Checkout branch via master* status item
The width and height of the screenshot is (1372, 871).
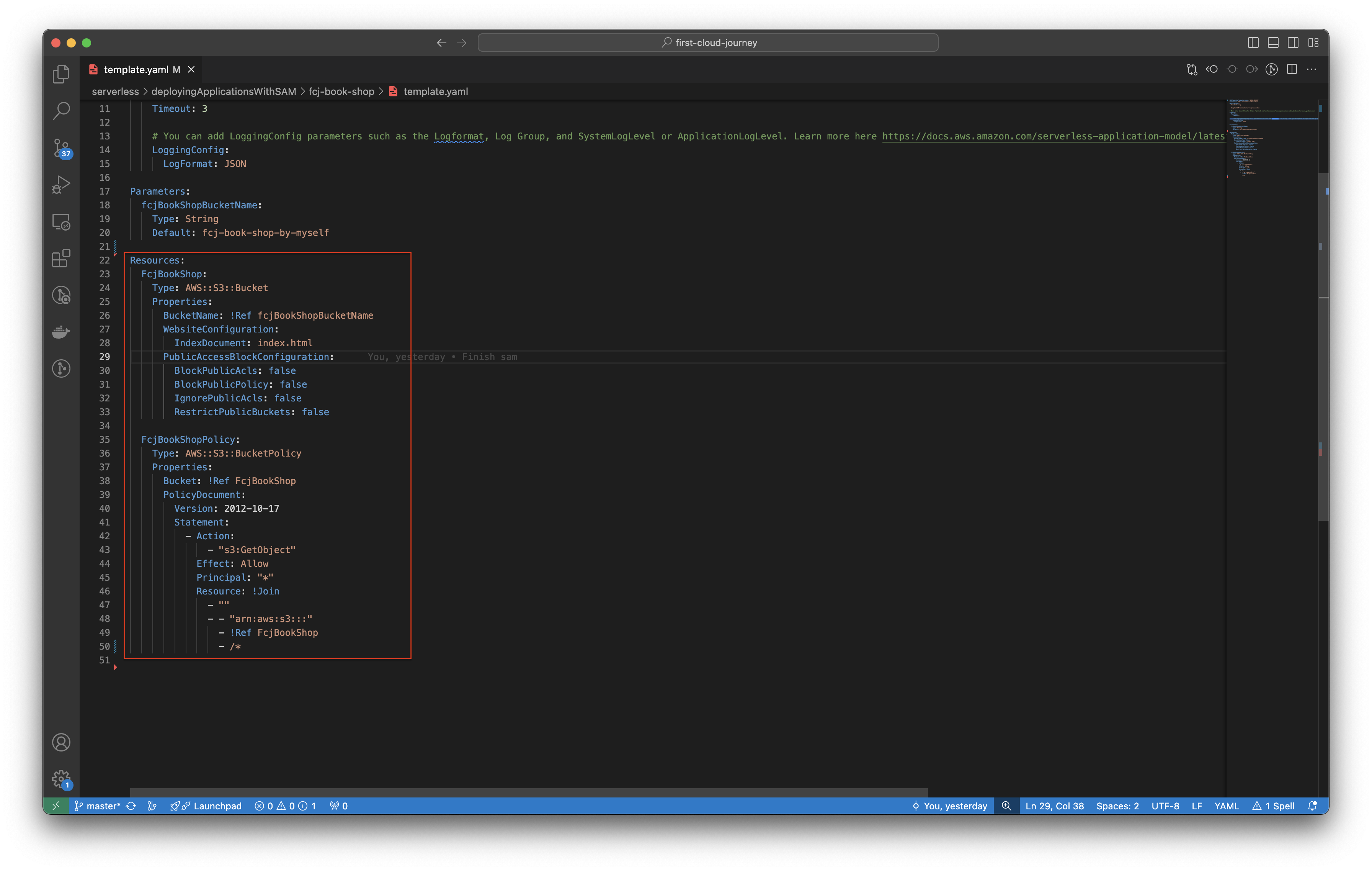click(x=98, y=806)
